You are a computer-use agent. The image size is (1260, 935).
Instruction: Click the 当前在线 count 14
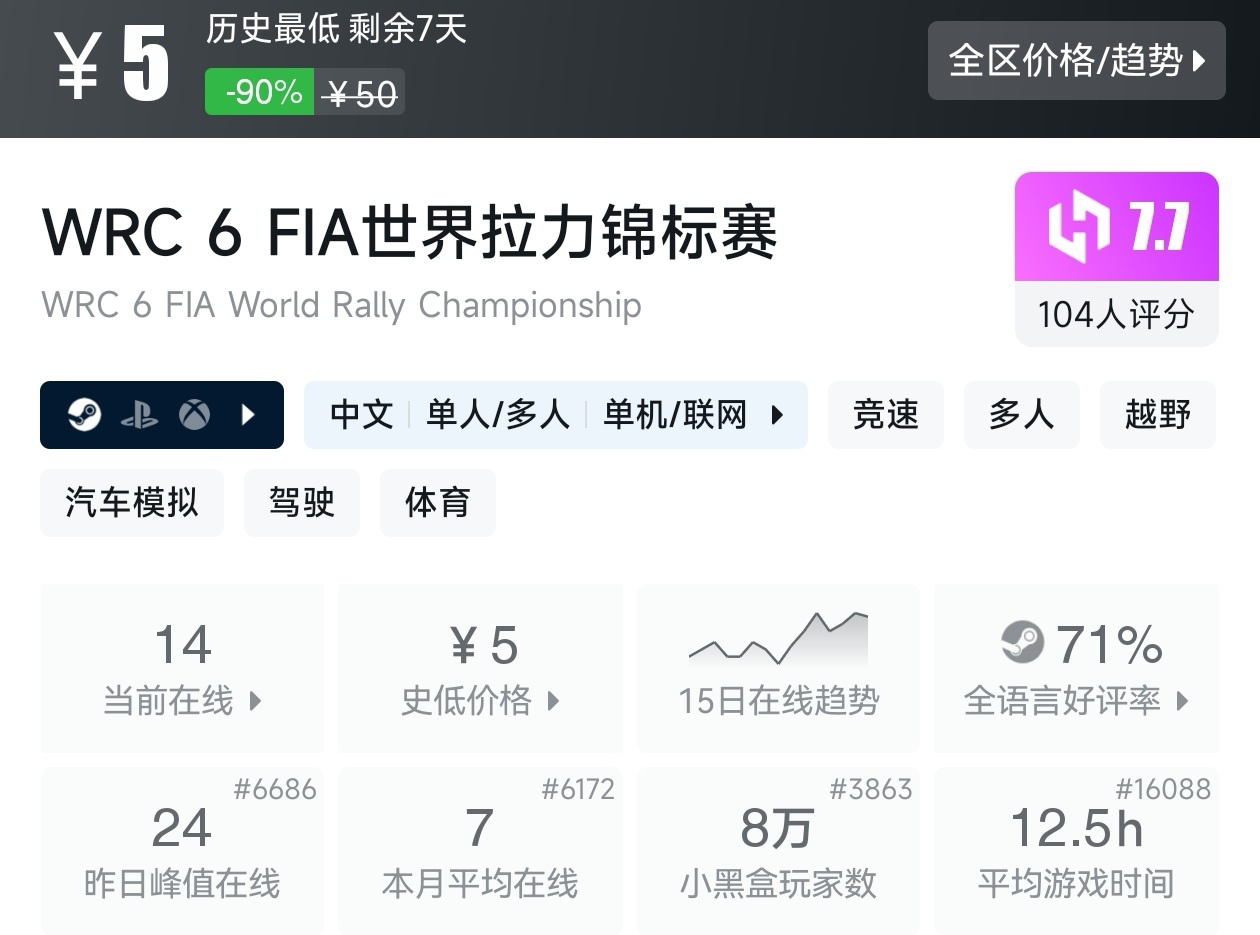[x=183, y=645]
